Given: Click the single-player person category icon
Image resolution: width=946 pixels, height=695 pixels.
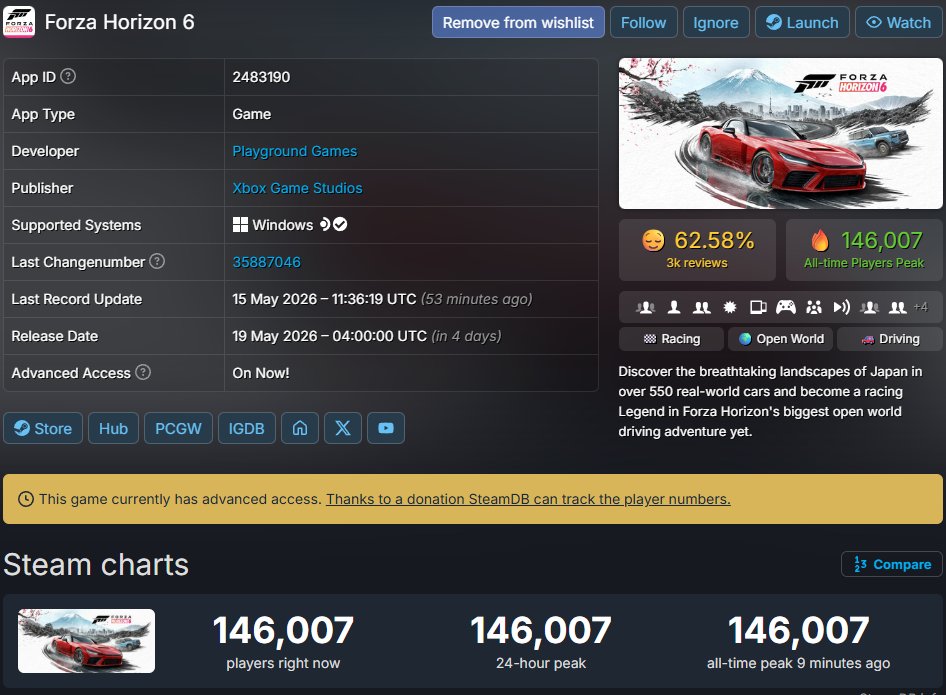Looking at the screenshot, I should point(674,307).
